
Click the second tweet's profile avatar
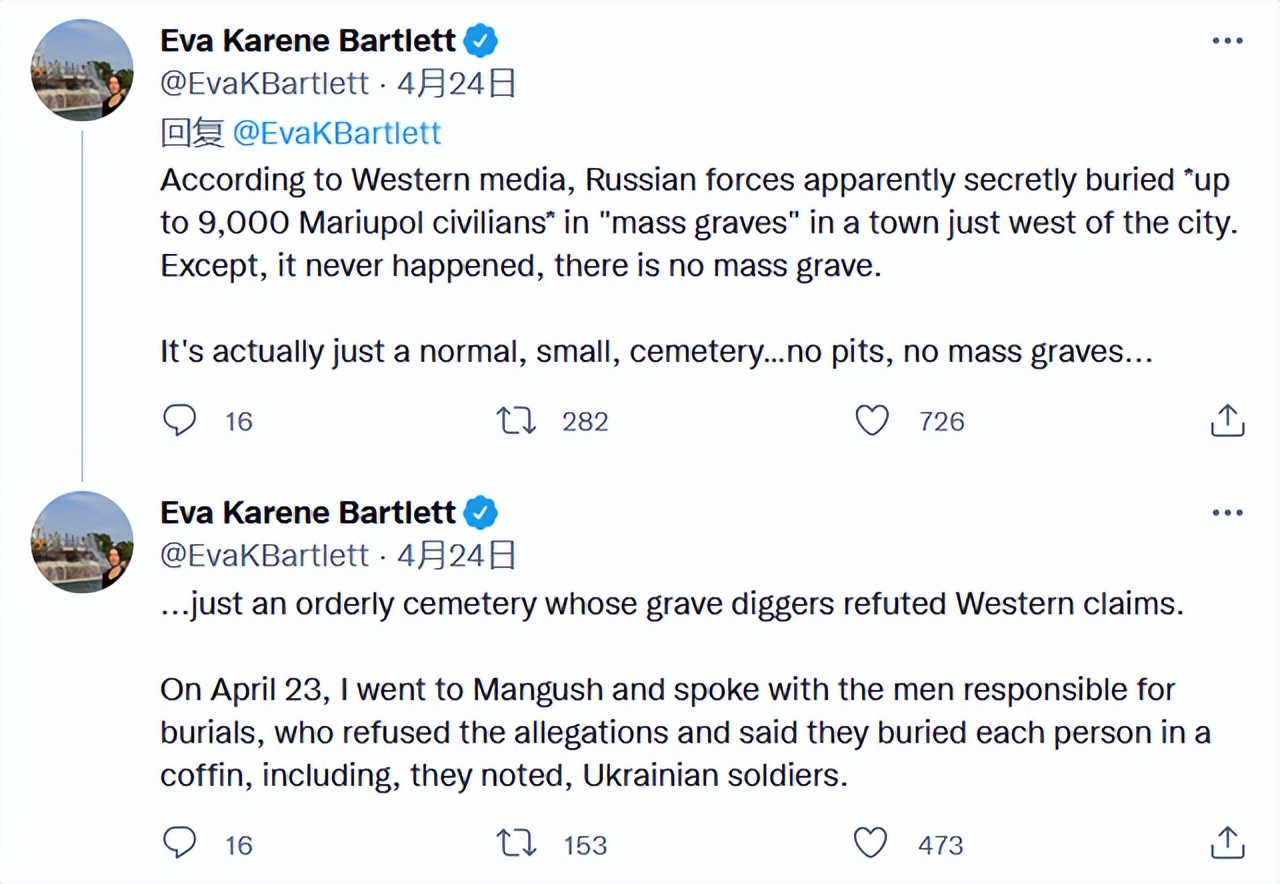click(82, 541)
